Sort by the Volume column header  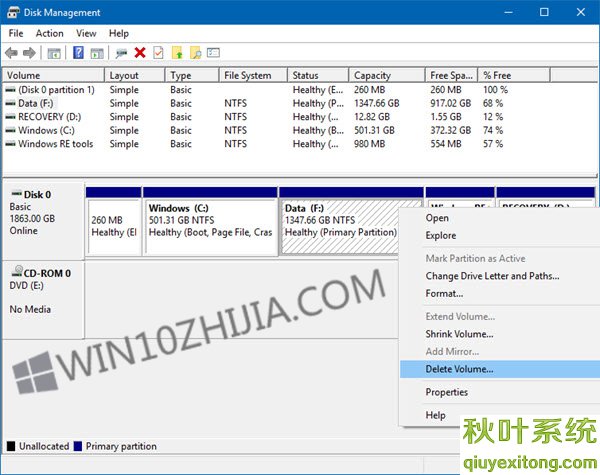point(53,75)
